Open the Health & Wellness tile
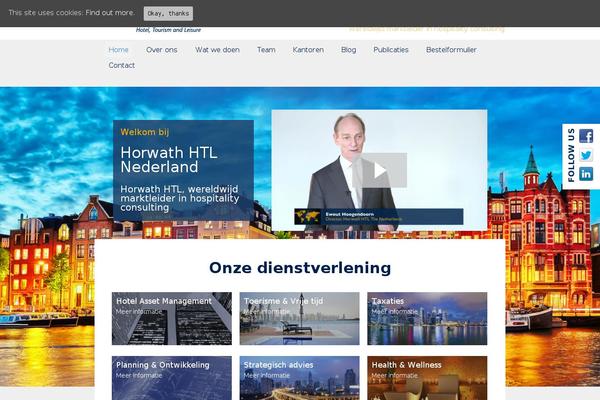600x400 pixels. point(427,378)
